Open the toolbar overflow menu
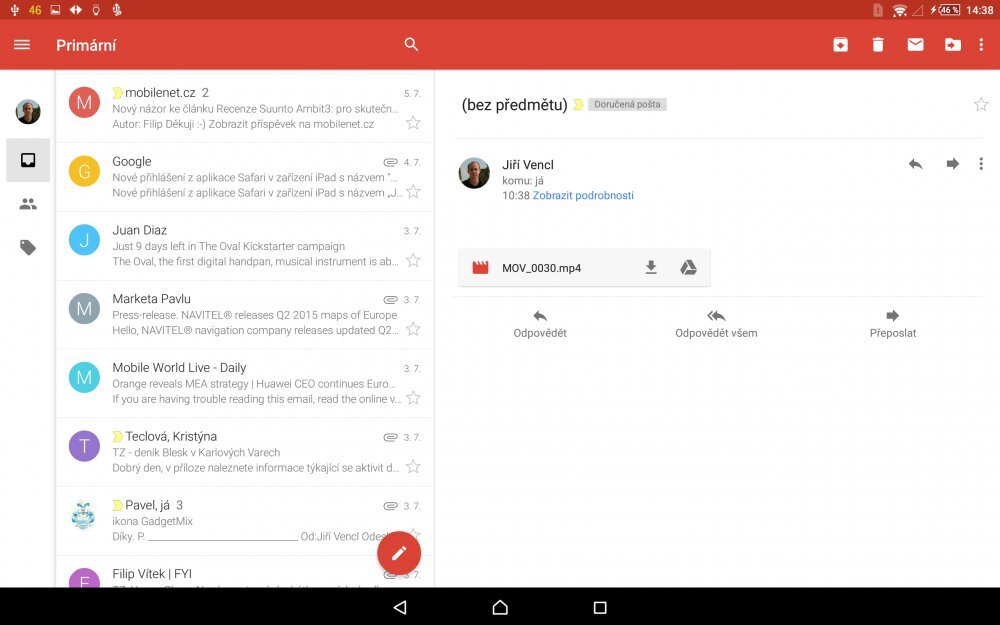The image size is (1000, 625). (x=982, y=45)
